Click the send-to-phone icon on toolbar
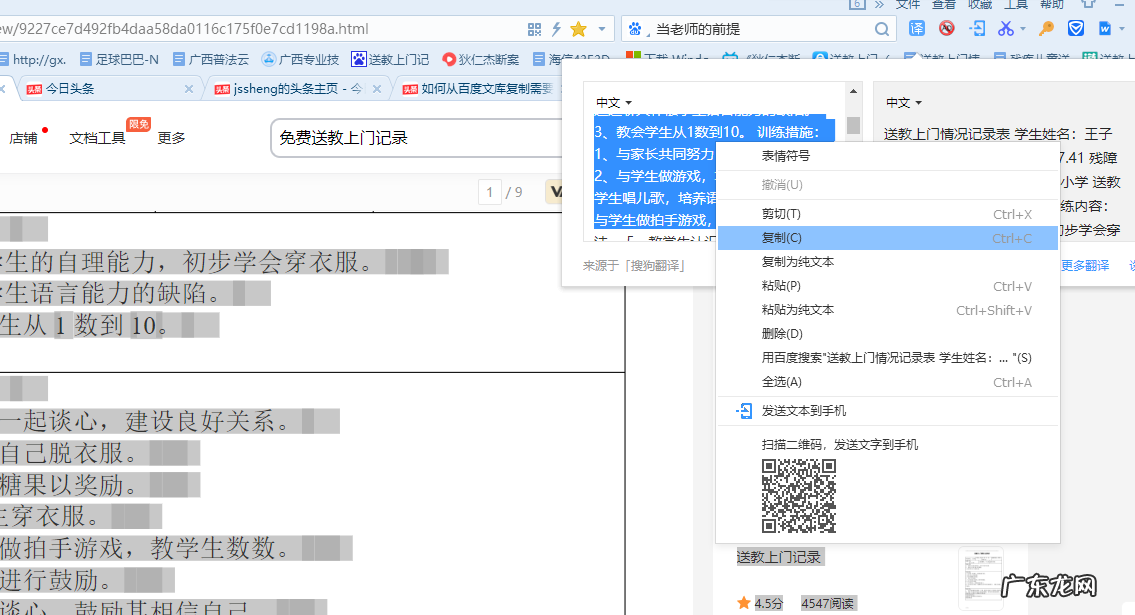Screen dimensions: 1135x615 coord(977,27)
